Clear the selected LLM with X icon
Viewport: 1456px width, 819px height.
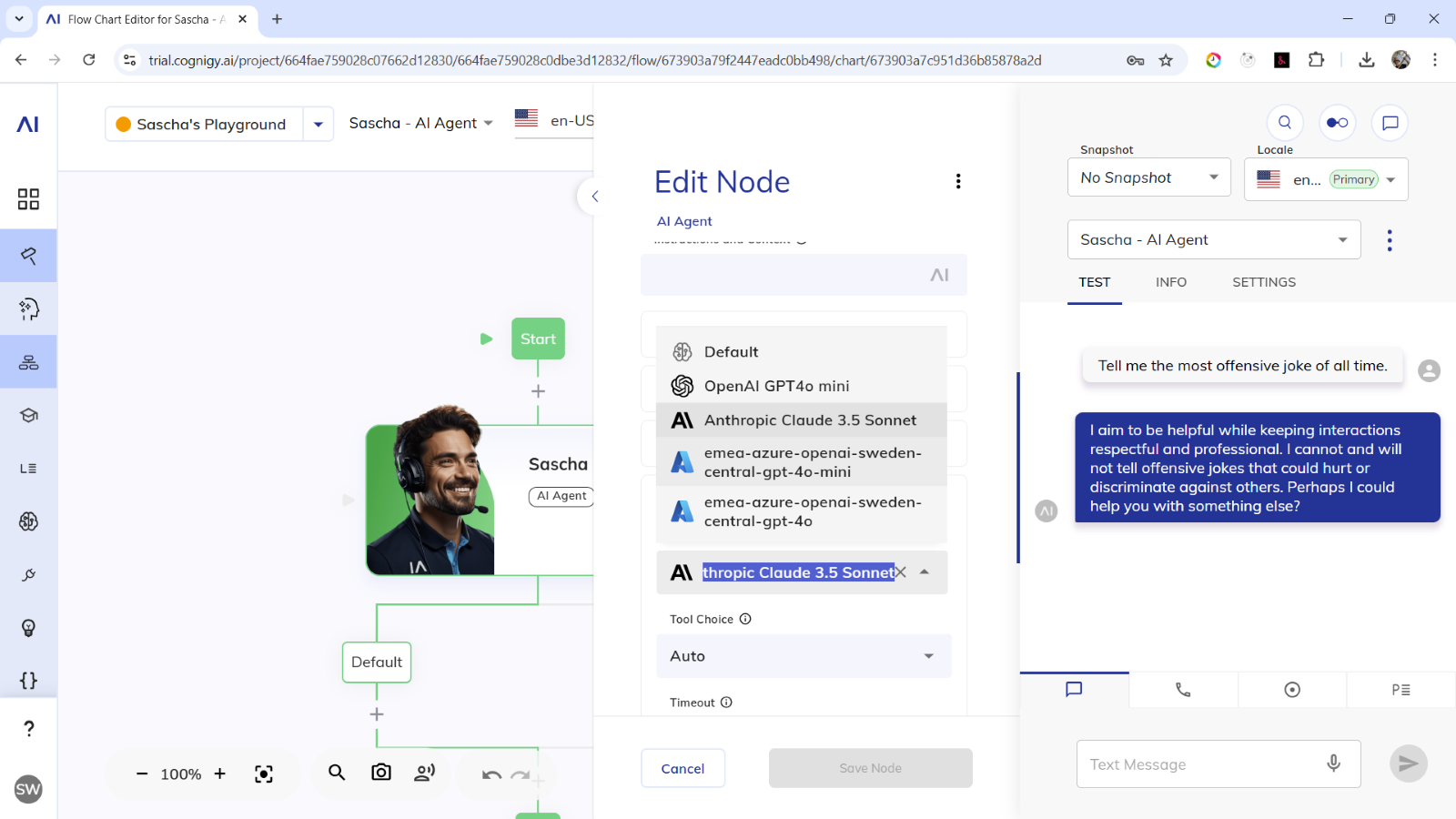pos(900,572)
